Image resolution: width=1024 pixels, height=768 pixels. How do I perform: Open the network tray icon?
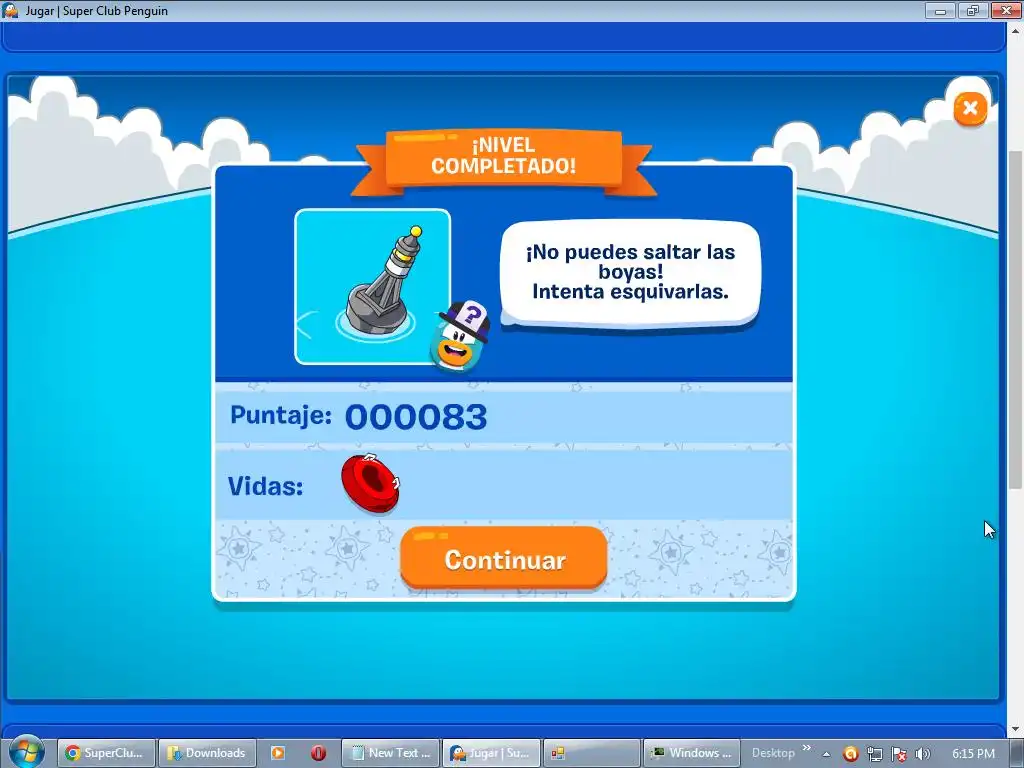point(874,754)
